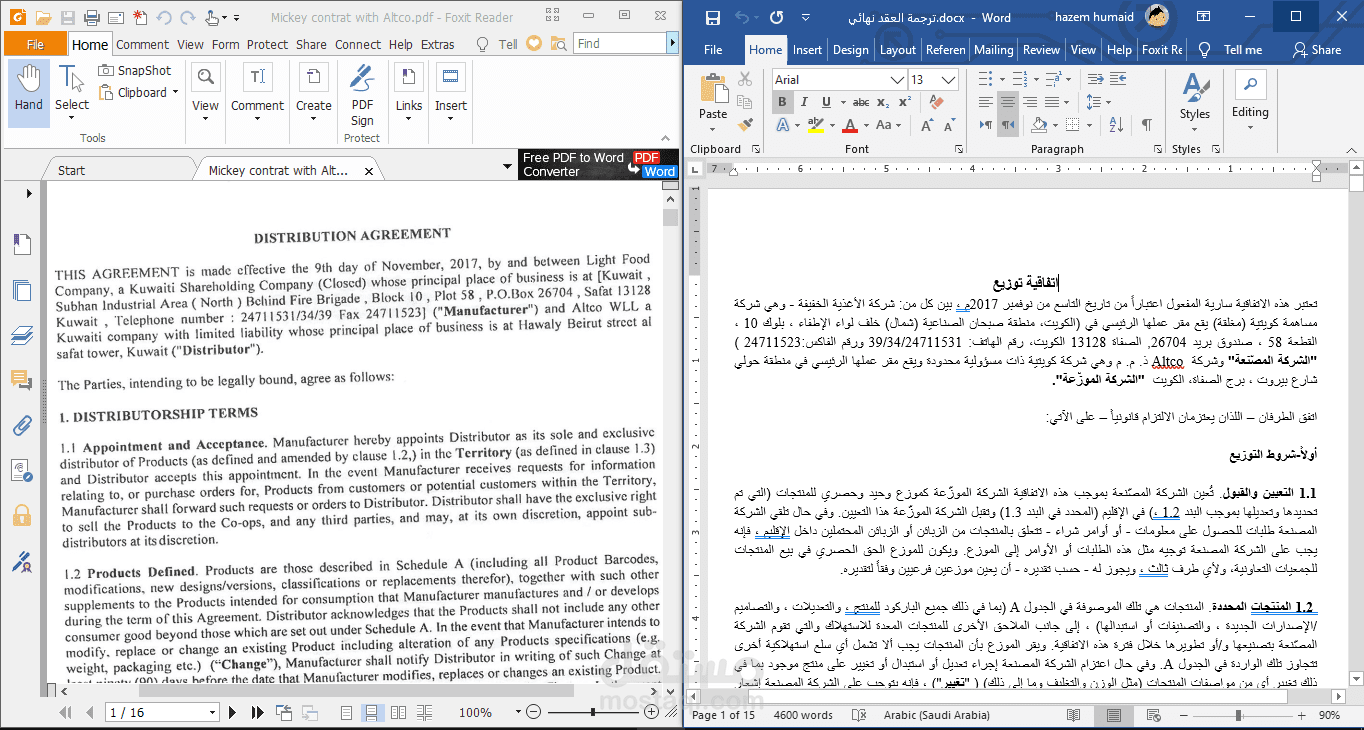
Task: Jump to last page in Foxit
Action: tap(257, 712)
